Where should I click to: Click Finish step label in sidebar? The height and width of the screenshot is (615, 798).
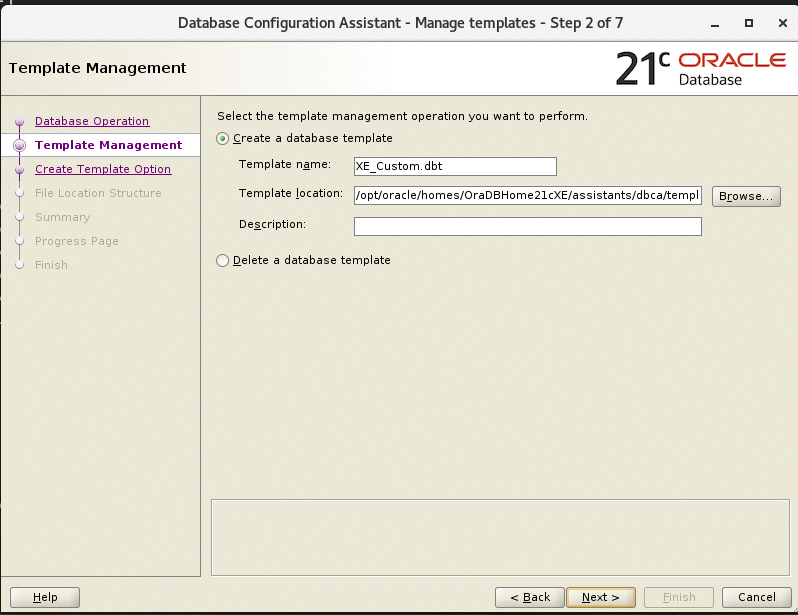(51, 265)
